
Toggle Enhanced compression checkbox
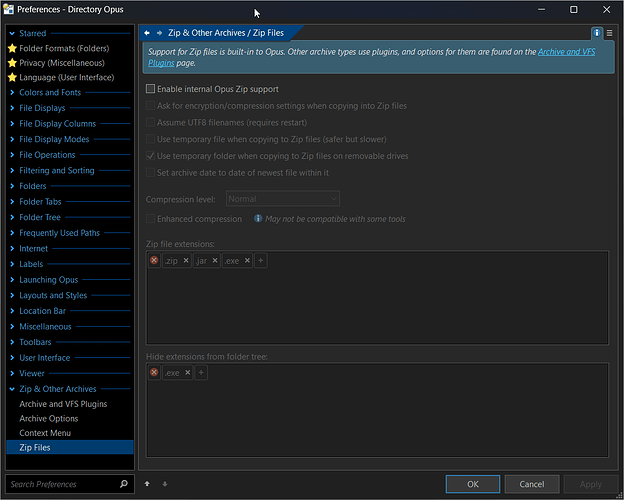(x=150, y=219)
